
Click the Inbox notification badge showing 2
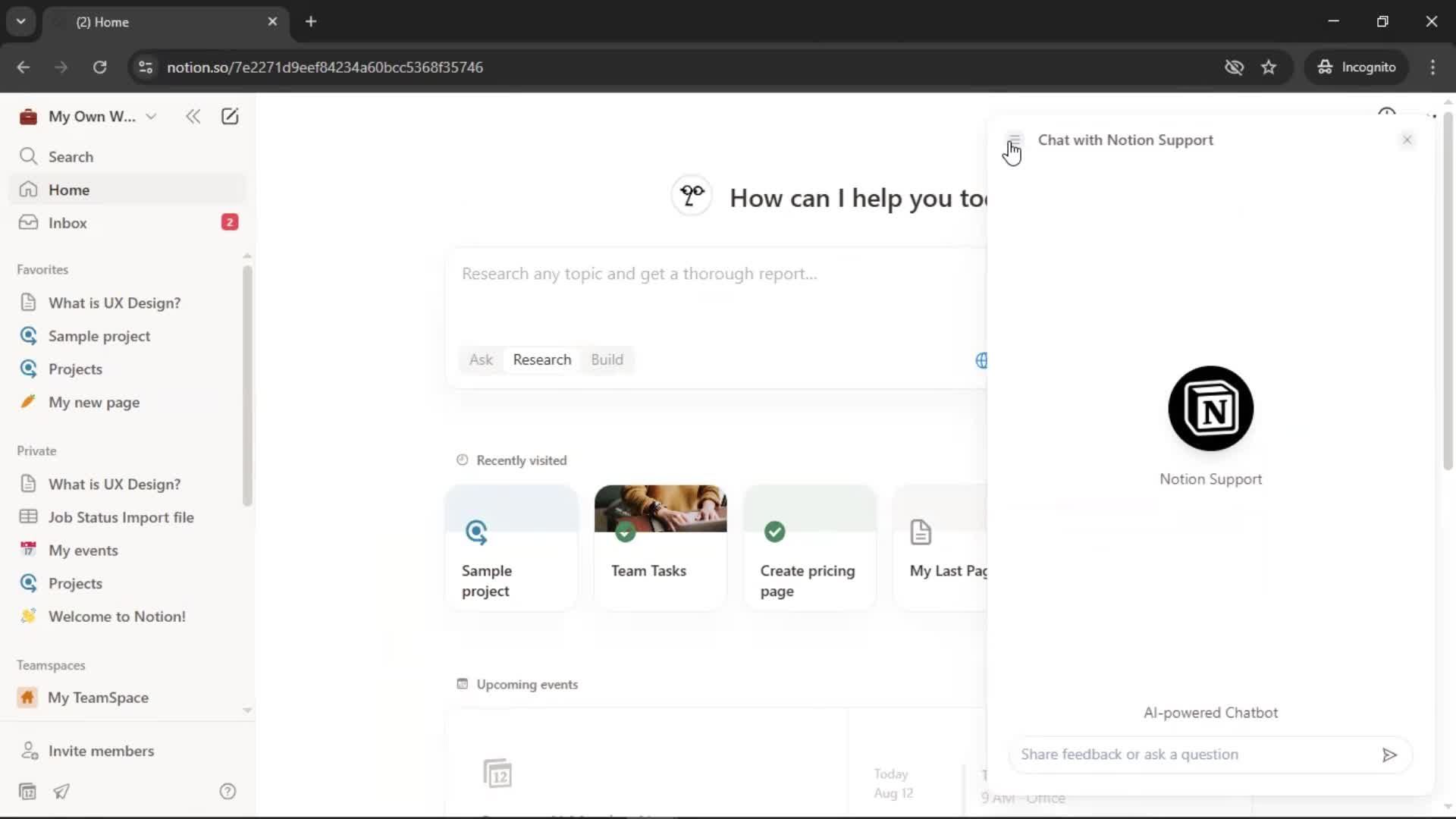[229, 222]
